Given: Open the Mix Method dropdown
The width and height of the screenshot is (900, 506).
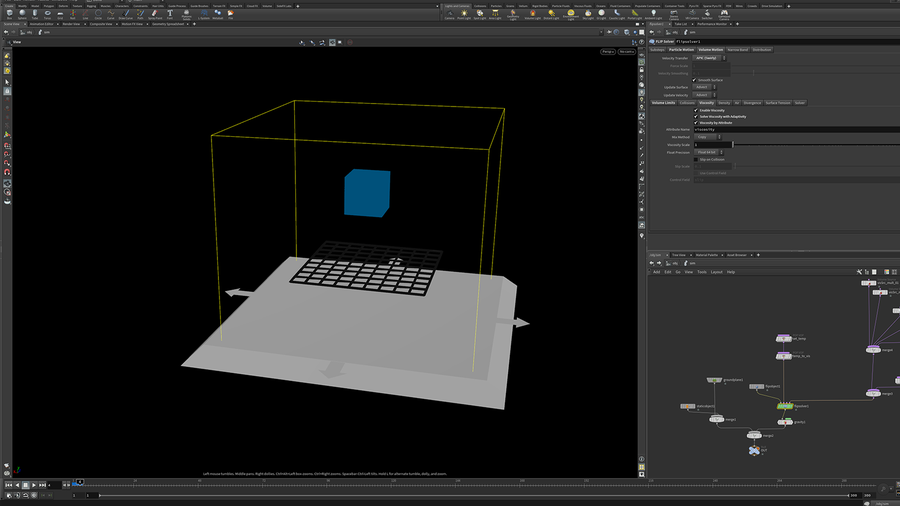Looking at the screenshot, I should (x=707, y=137).
